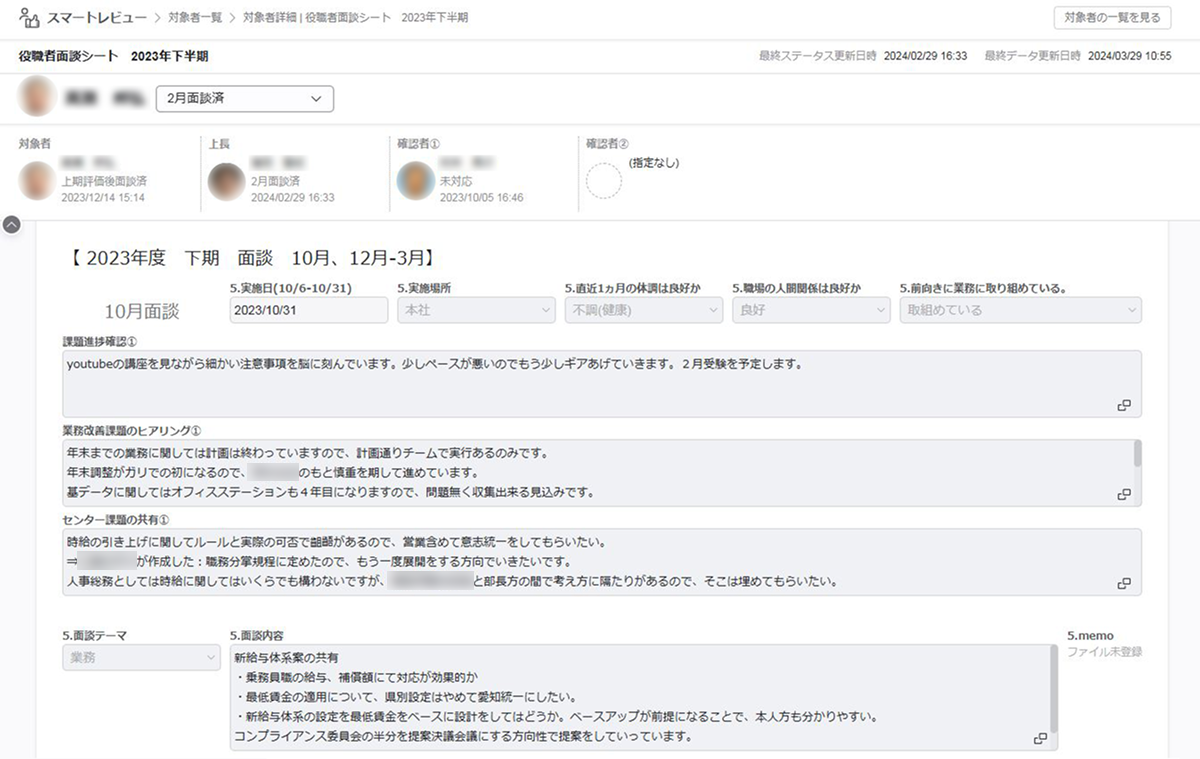This screenshot has width=1200, height=759.
Task: Expand the 前向きに業務に取り組めている dropdown
Action: [x=1020, y=310]
